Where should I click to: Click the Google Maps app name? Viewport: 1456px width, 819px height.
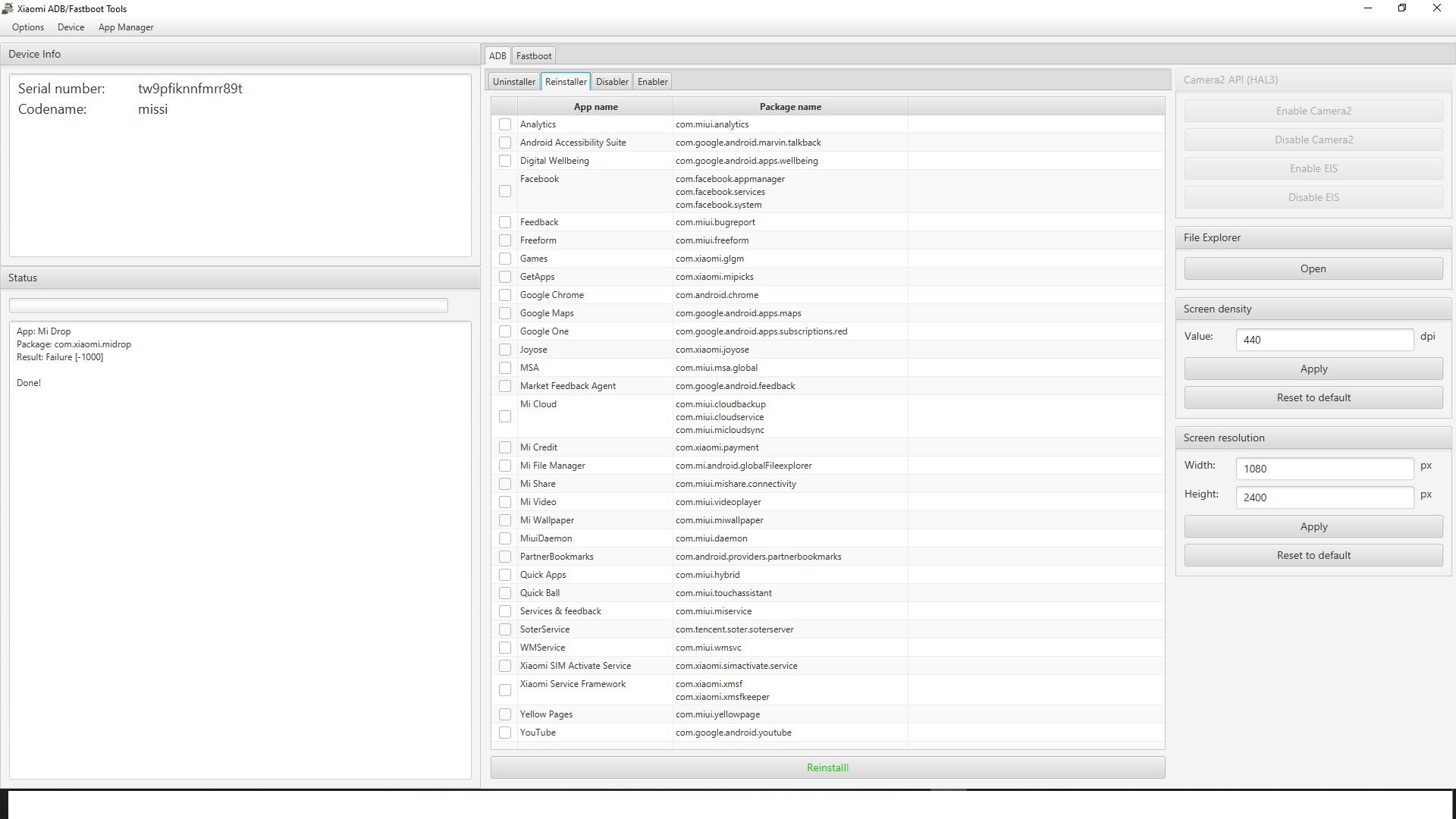547,313
